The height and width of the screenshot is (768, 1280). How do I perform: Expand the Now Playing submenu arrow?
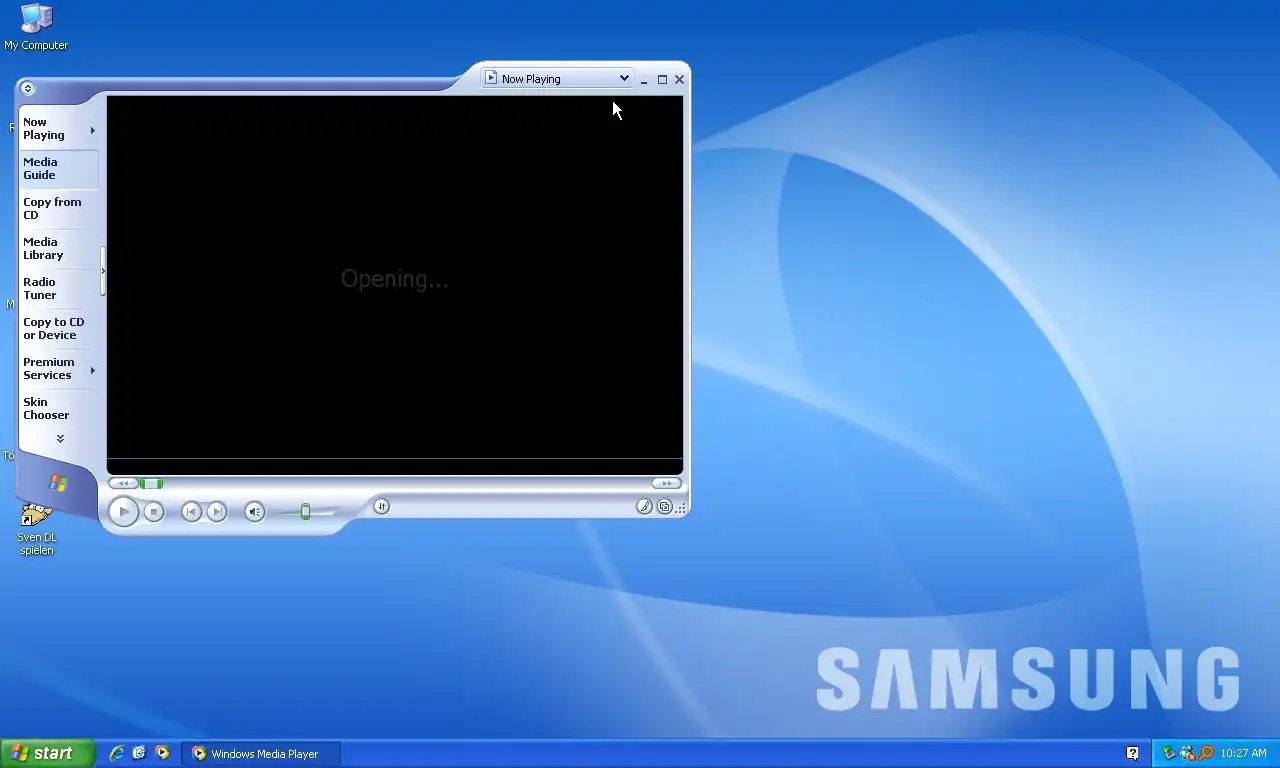pos(93,130)
